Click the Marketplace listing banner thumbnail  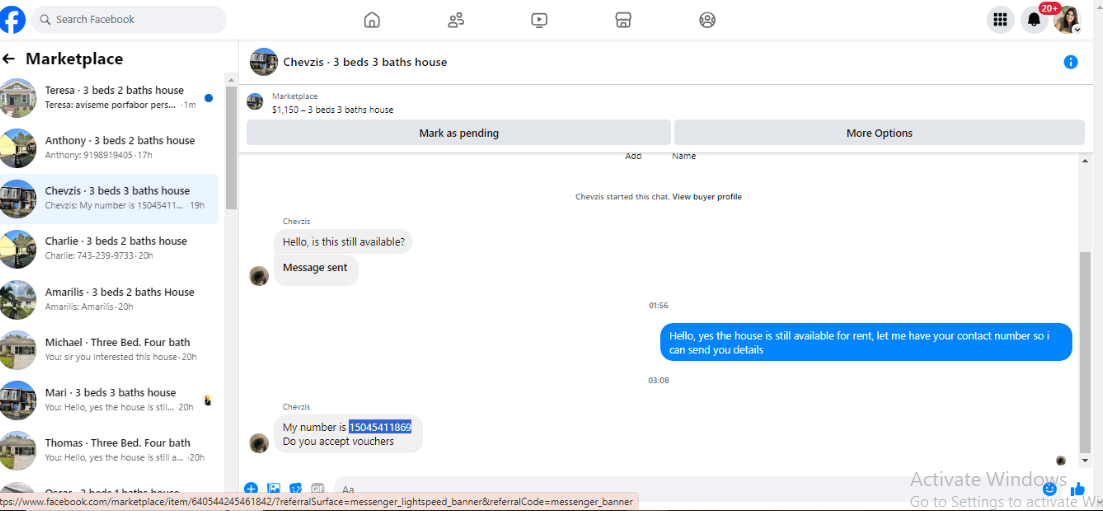point(255,102)
